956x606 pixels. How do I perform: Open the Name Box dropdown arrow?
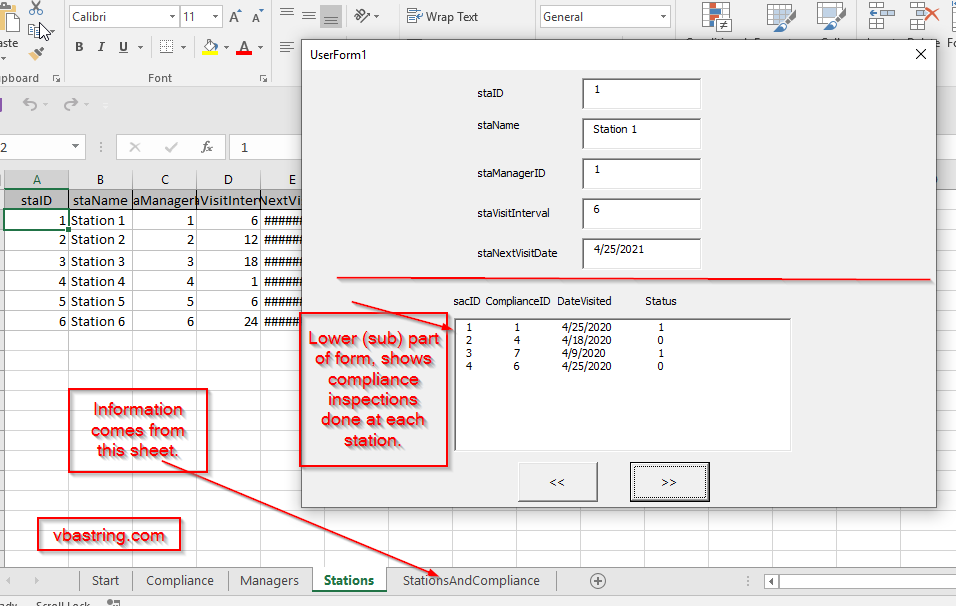point(76,147)
